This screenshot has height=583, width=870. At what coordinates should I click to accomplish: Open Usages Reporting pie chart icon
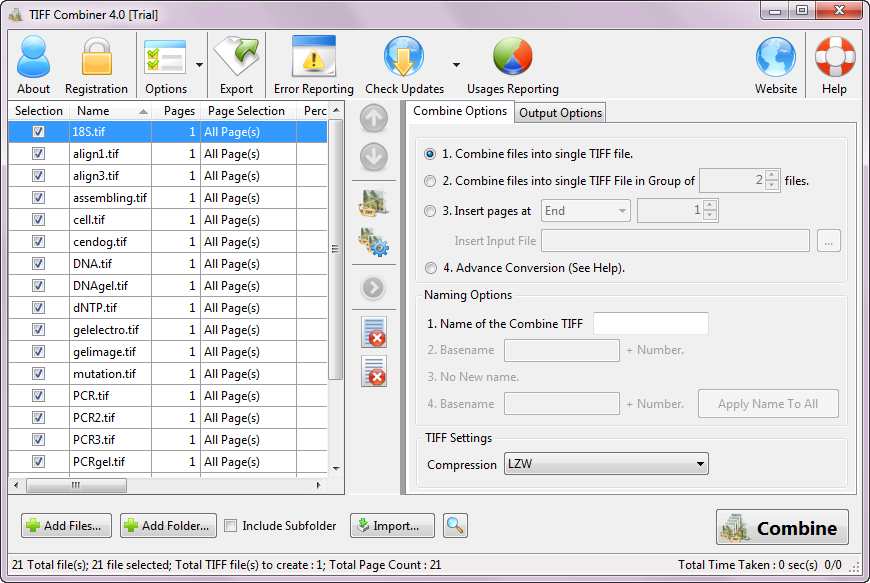[x=513, y=57]
